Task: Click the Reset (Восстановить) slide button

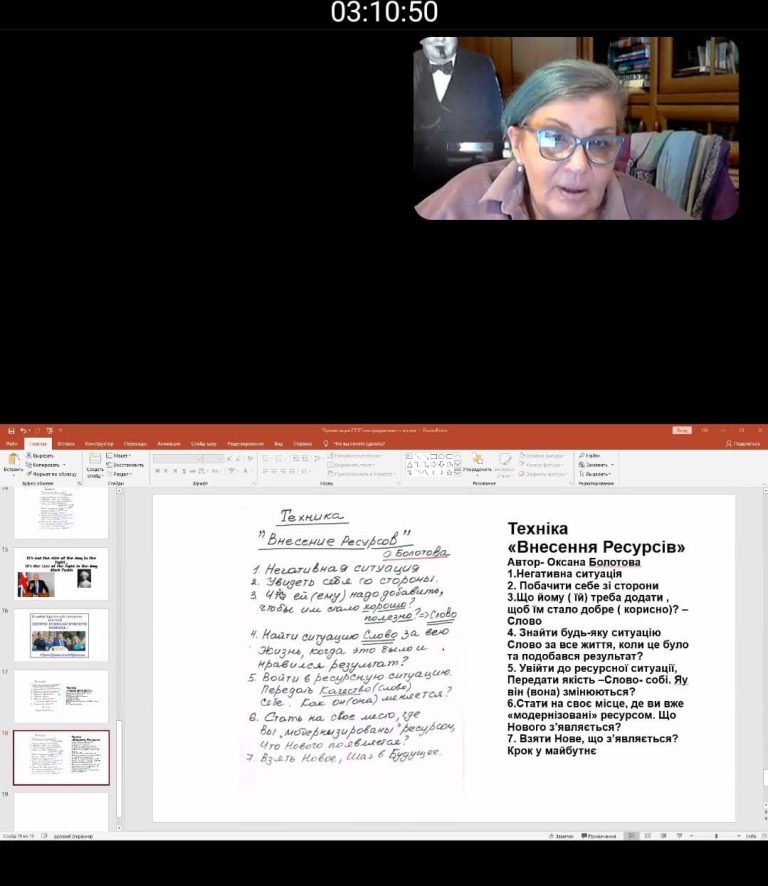Action: 128,465
